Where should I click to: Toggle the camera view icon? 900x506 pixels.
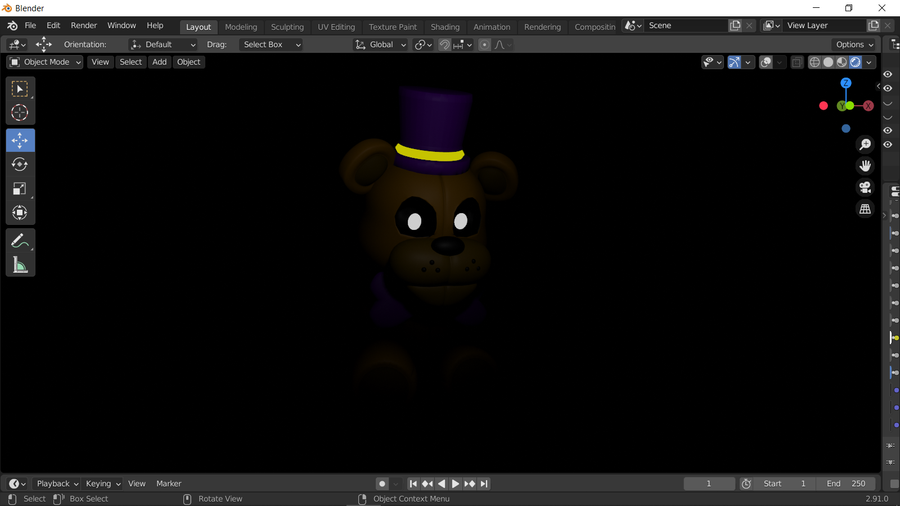coord(865,187)
